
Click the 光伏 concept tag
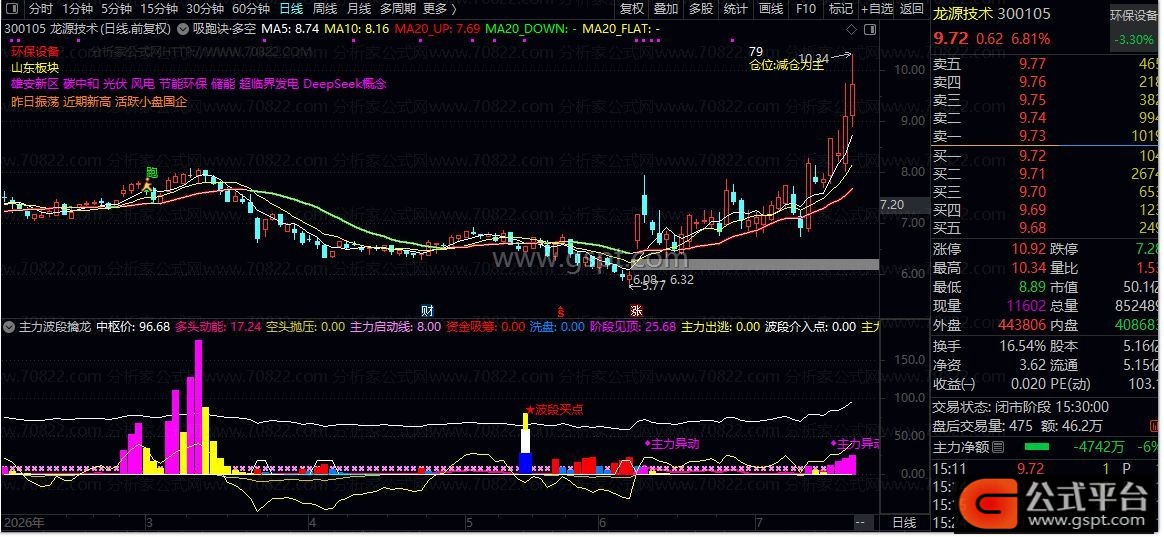114,85
